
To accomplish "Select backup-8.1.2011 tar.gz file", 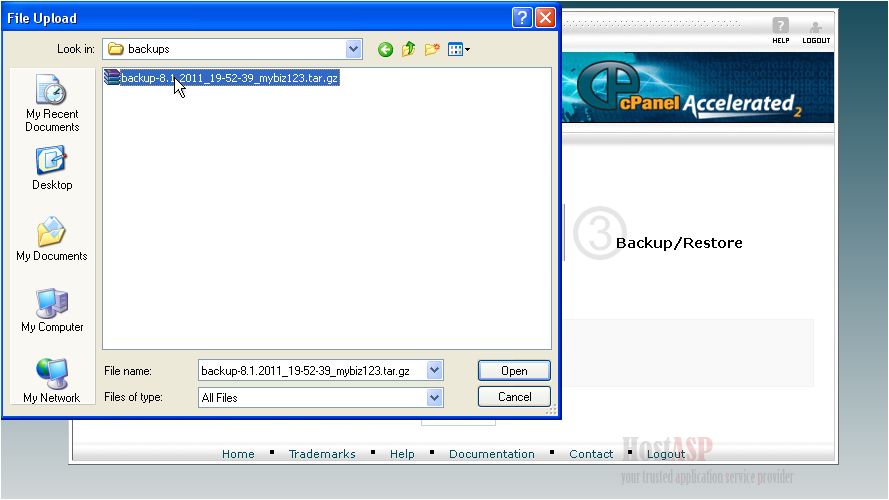I will tap(229, 78).
